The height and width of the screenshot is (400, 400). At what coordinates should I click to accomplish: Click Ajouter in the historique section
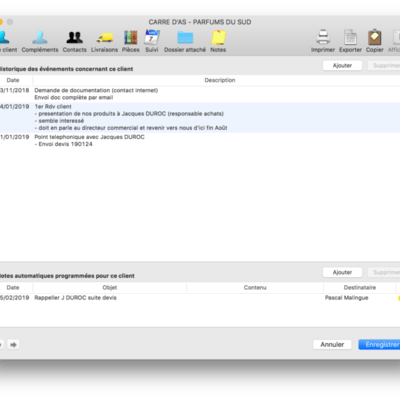pyautogui.click(x=342, y=65)
